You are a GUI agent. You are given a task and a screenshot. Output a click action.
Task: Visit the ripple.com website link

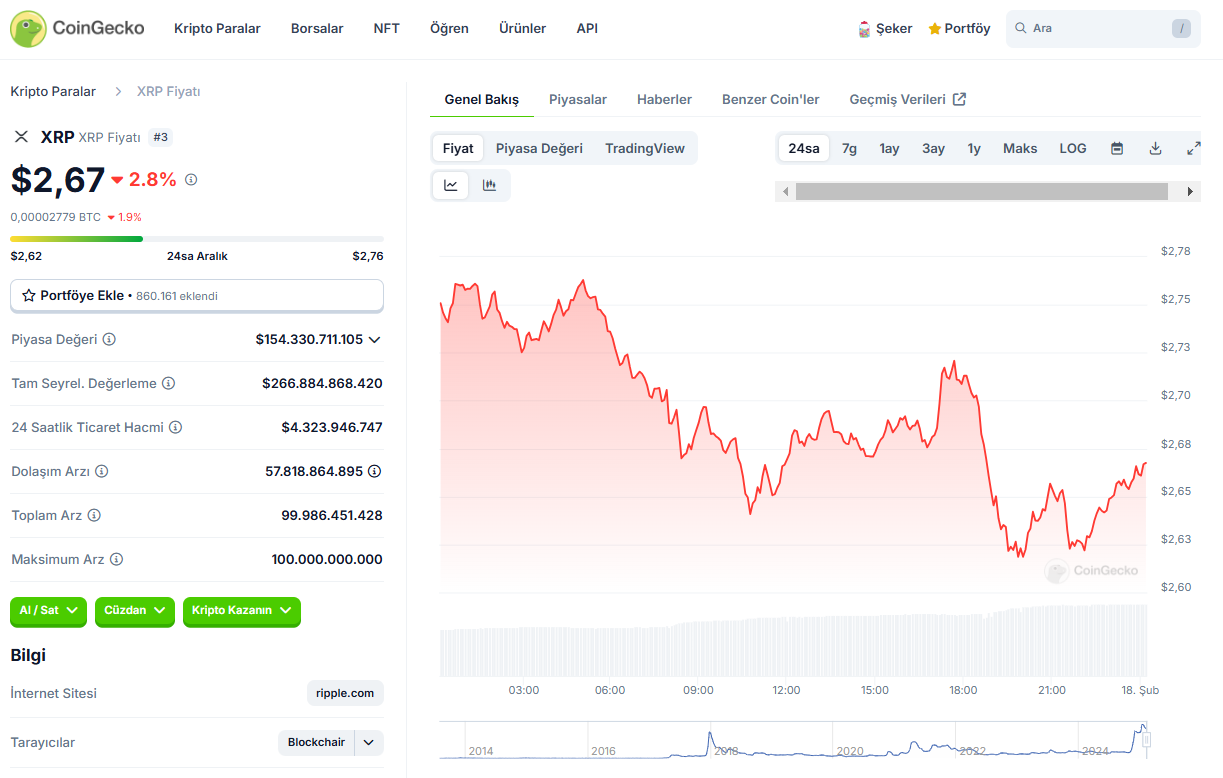point(345,693)
